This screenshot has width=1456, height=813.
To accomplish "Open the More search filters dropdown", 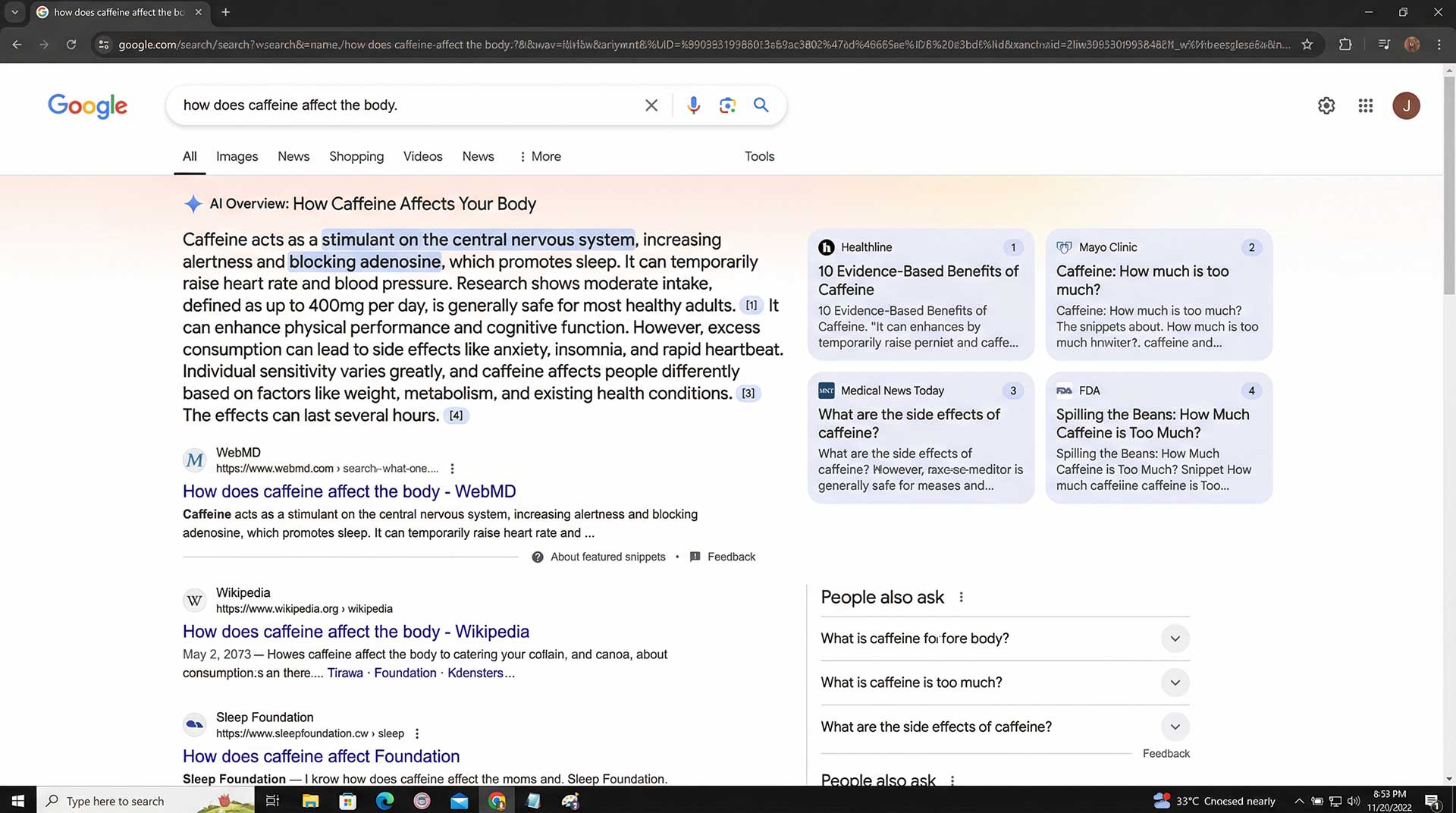I will point(540,156).
